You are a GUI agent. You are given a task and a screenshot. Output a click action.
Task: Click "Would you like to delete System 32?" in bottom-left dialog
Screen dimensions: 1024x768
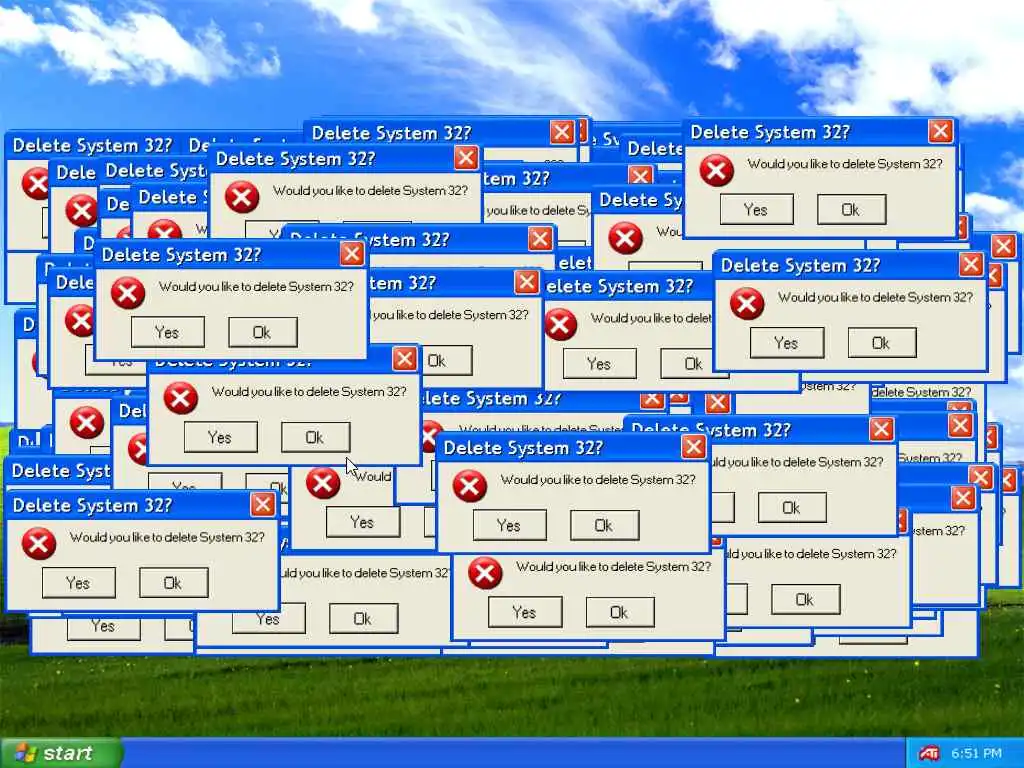(x=167, y=537)
